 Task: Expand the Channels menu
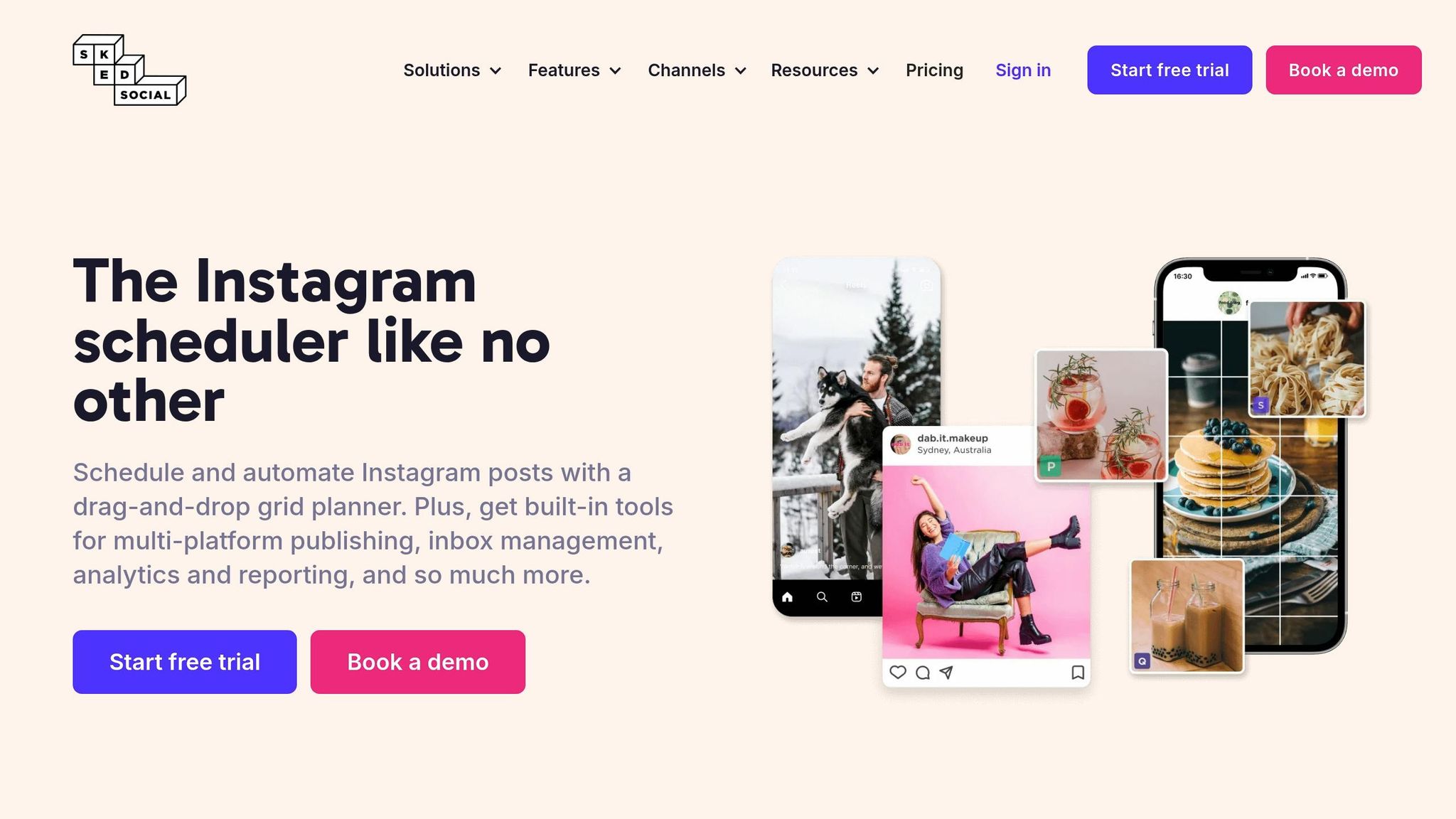pyautogui.click(x=697, y=70)
